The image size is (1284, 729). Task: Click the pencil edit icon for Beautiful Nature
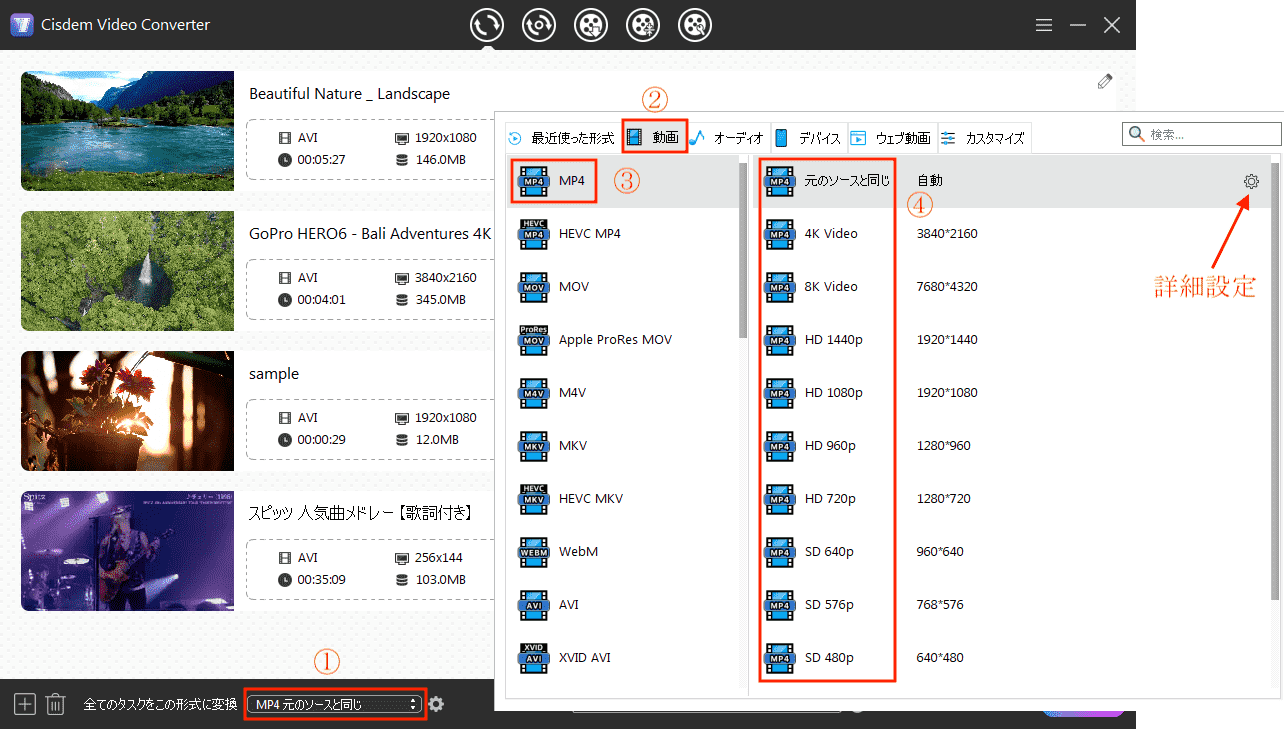(1104, 81)
